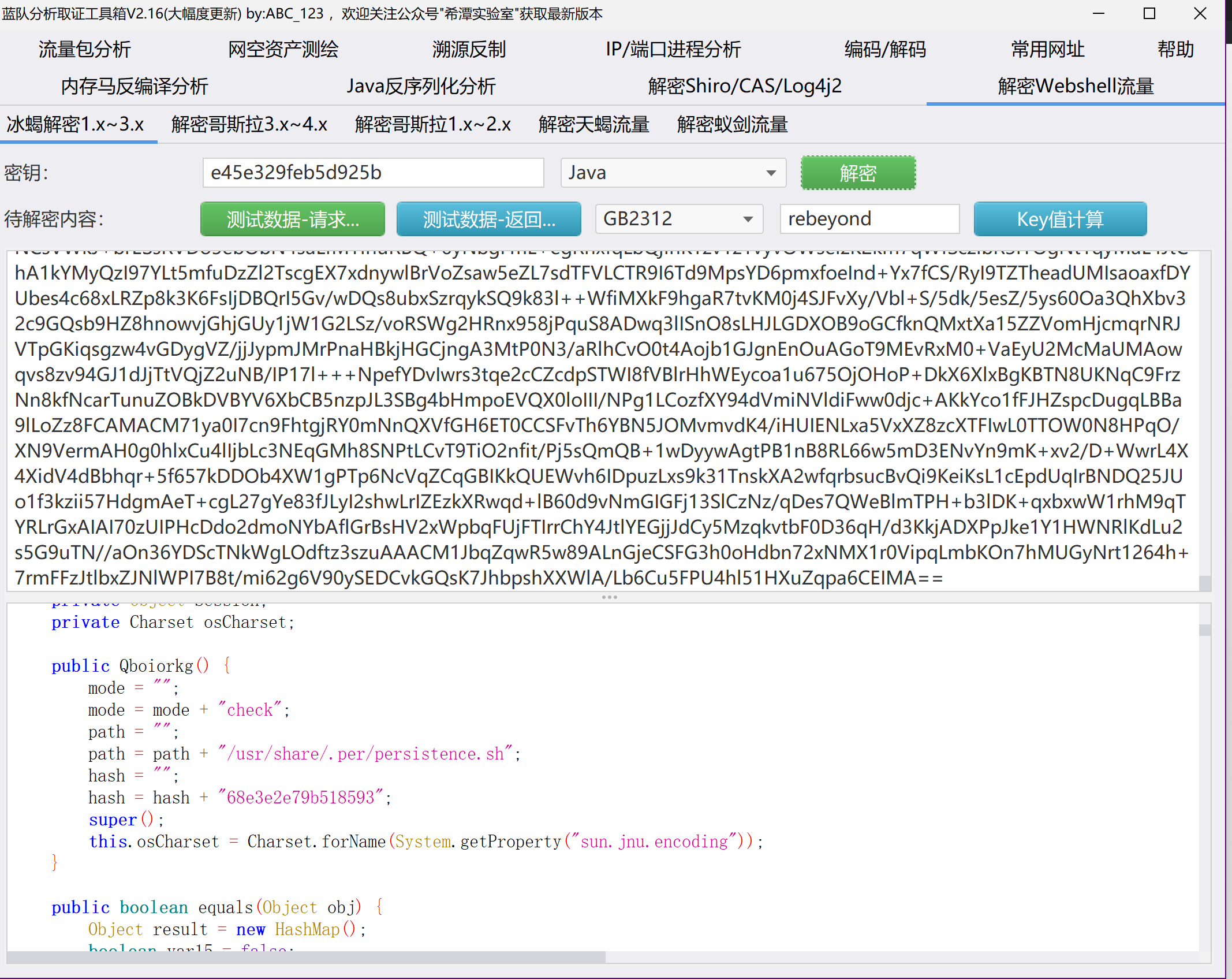Click the splitter dots between text panes

click(609, 597)
